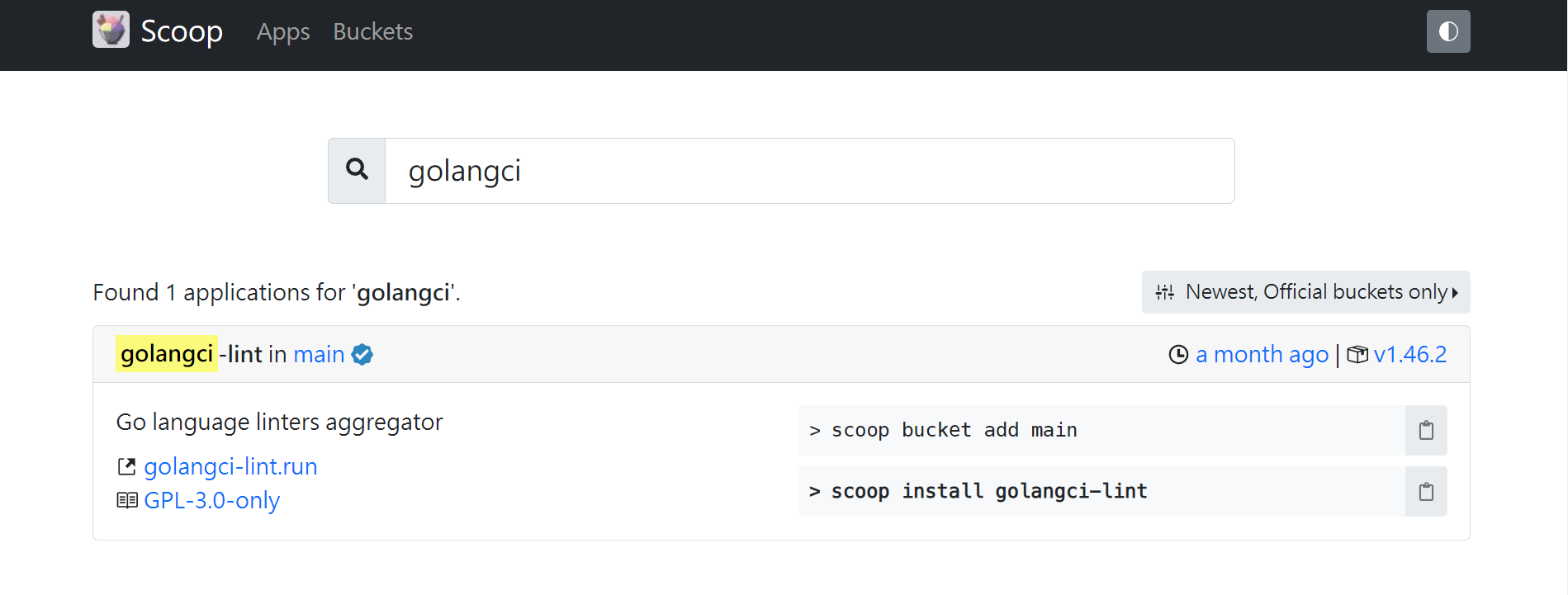Click the caret arrow on the sort filter
This screenshot has width=1568, height=595.
click(x=1455, y=293)
